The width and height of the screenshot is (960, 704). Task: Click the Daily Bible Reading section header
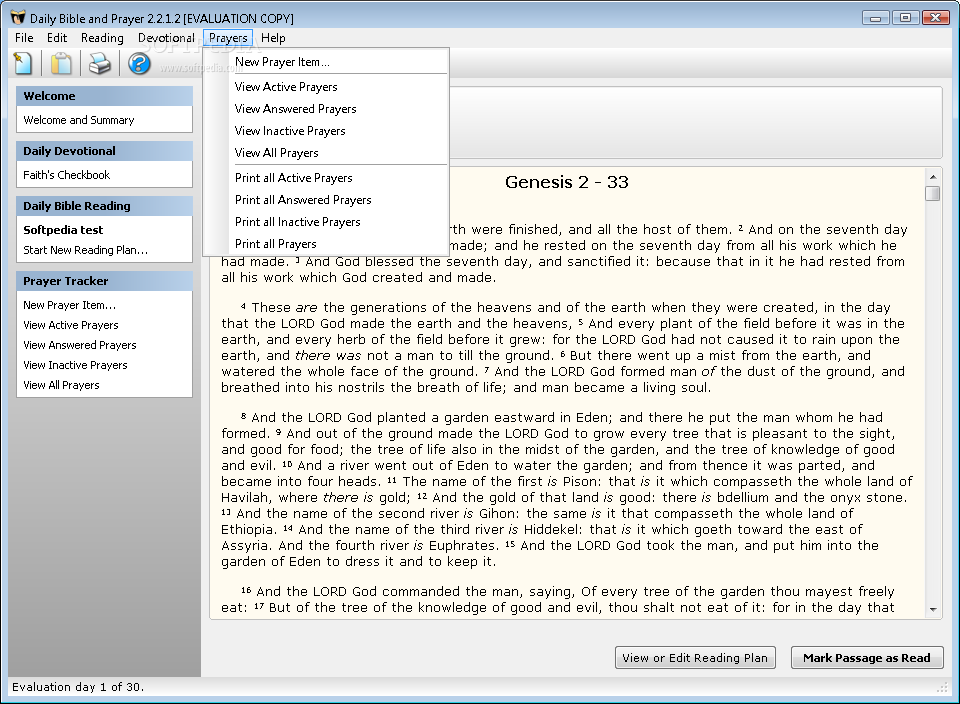[x=104, y=206]
